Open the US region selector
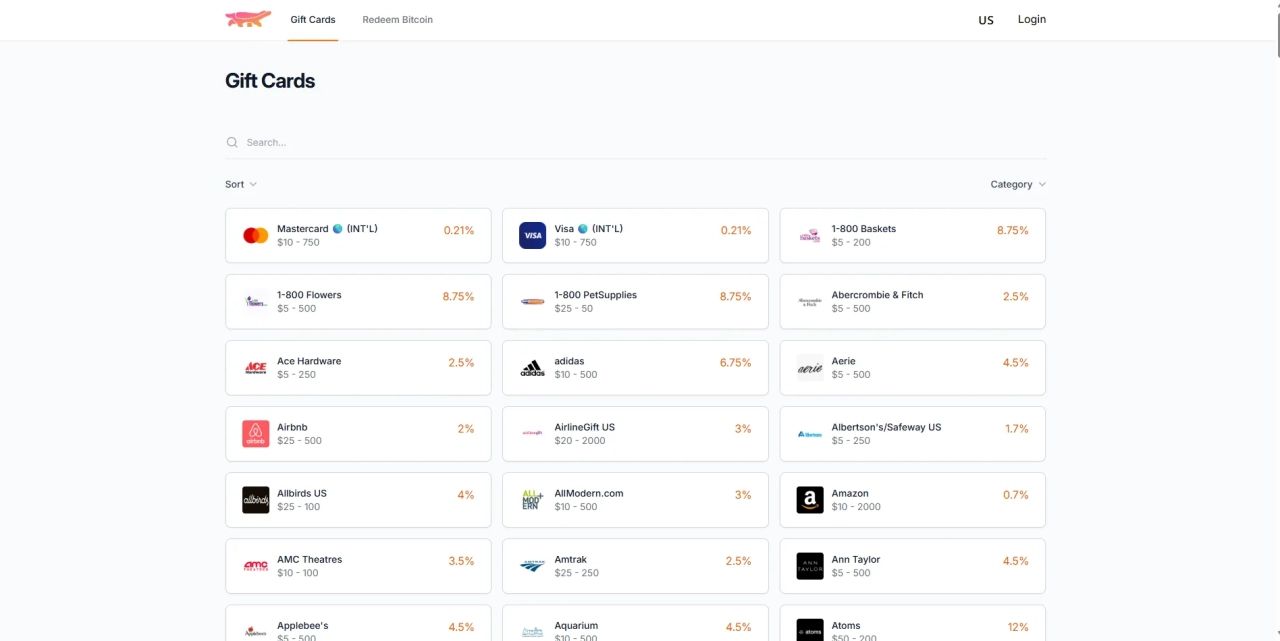The image size is (1280, 641). [x=986, y=19]
